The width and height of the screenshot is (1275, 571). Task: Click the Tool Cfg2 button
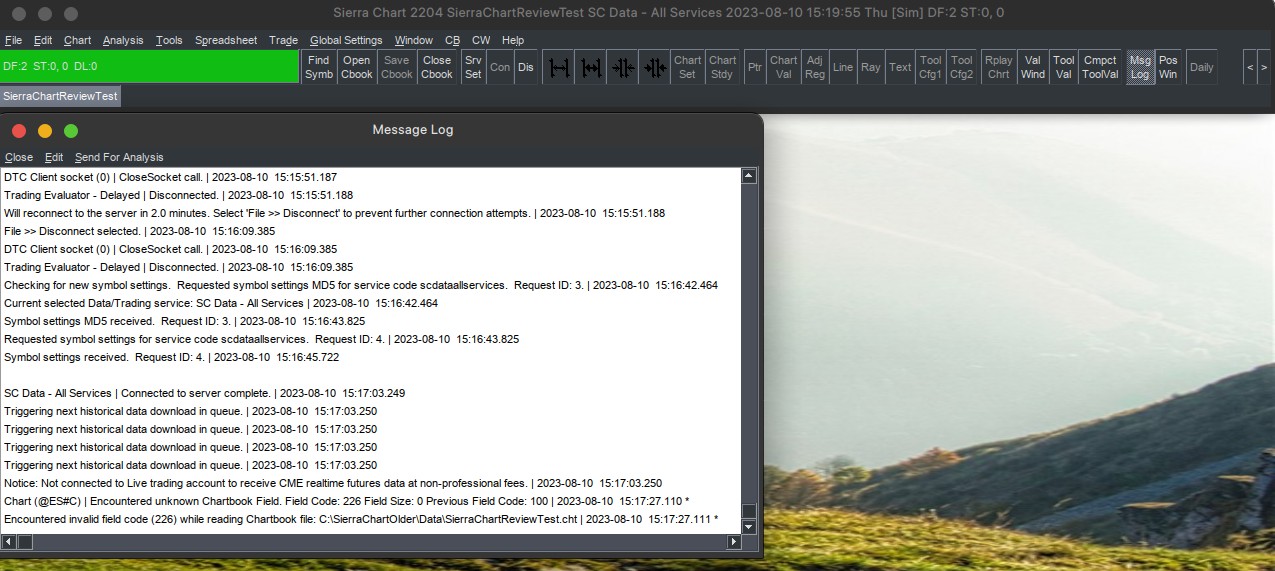pyautogui.click(x=962, y=67)
